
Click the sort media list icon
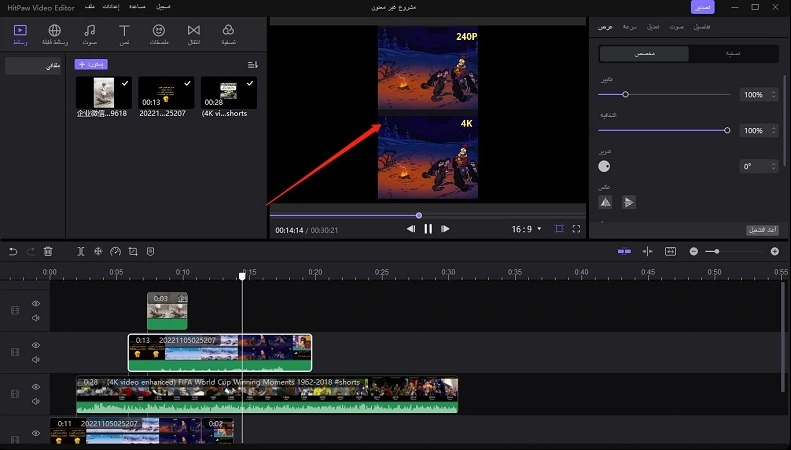[253, 65]
